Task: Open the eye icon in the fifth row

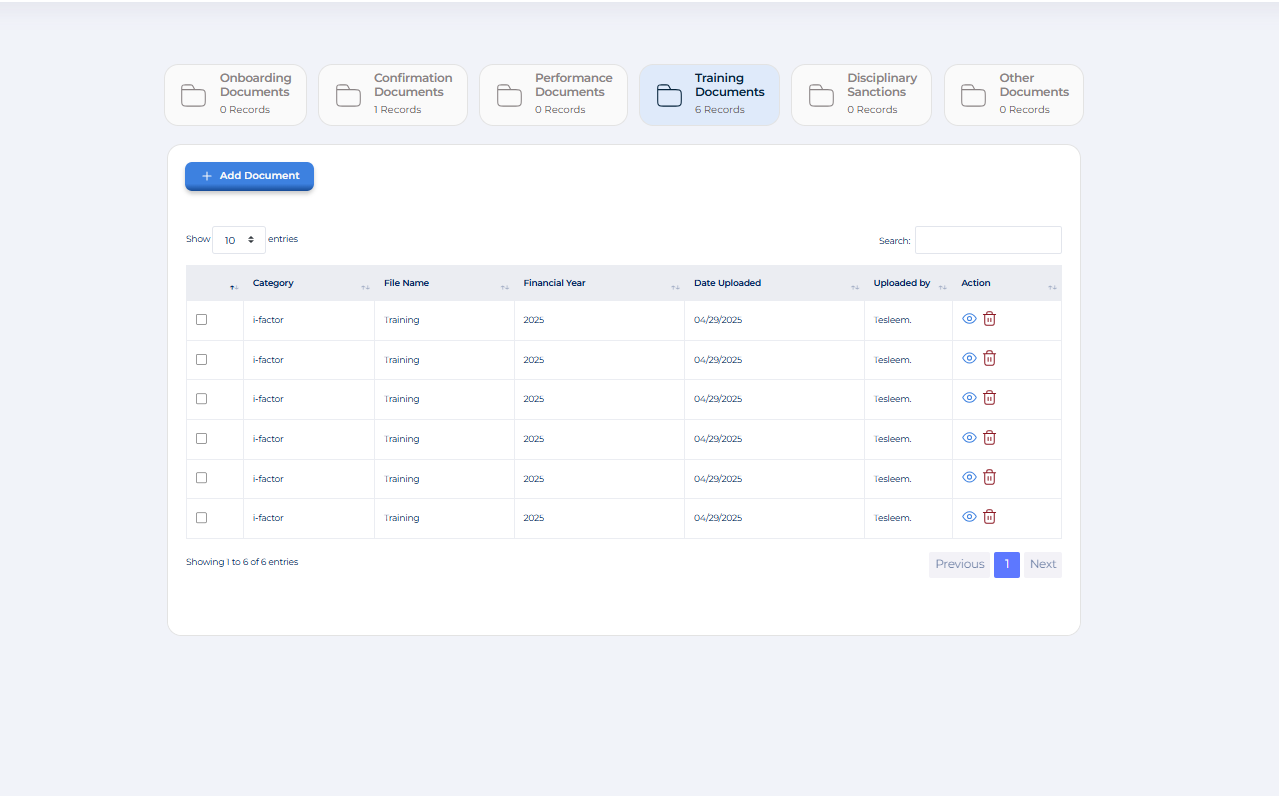Action: [968, 477]
